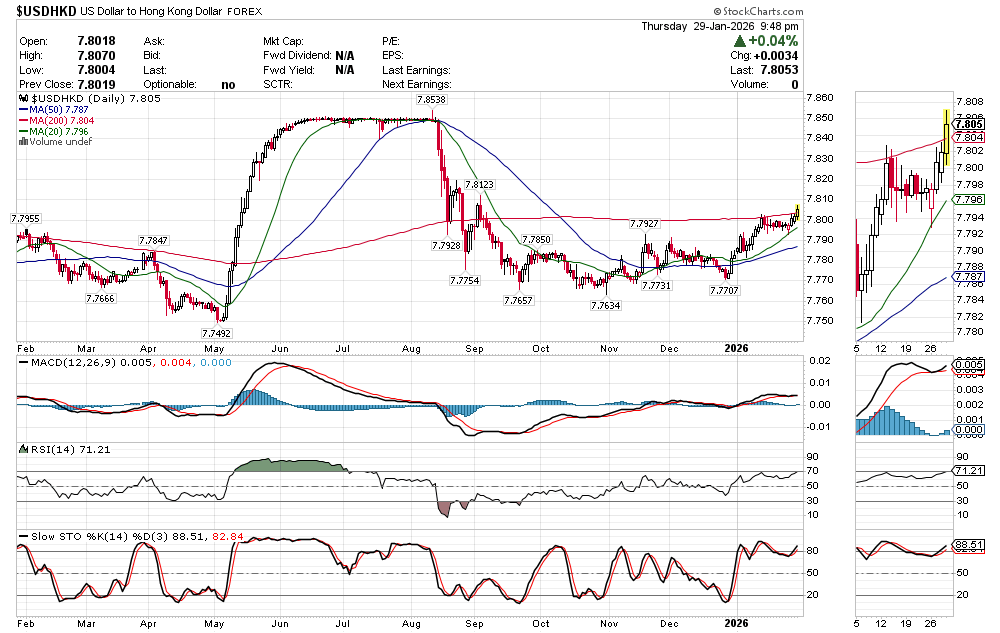Click the green up-triangle next to +0.04%
This screenshot has width=1000, height=633.
[x=739, y=41]
